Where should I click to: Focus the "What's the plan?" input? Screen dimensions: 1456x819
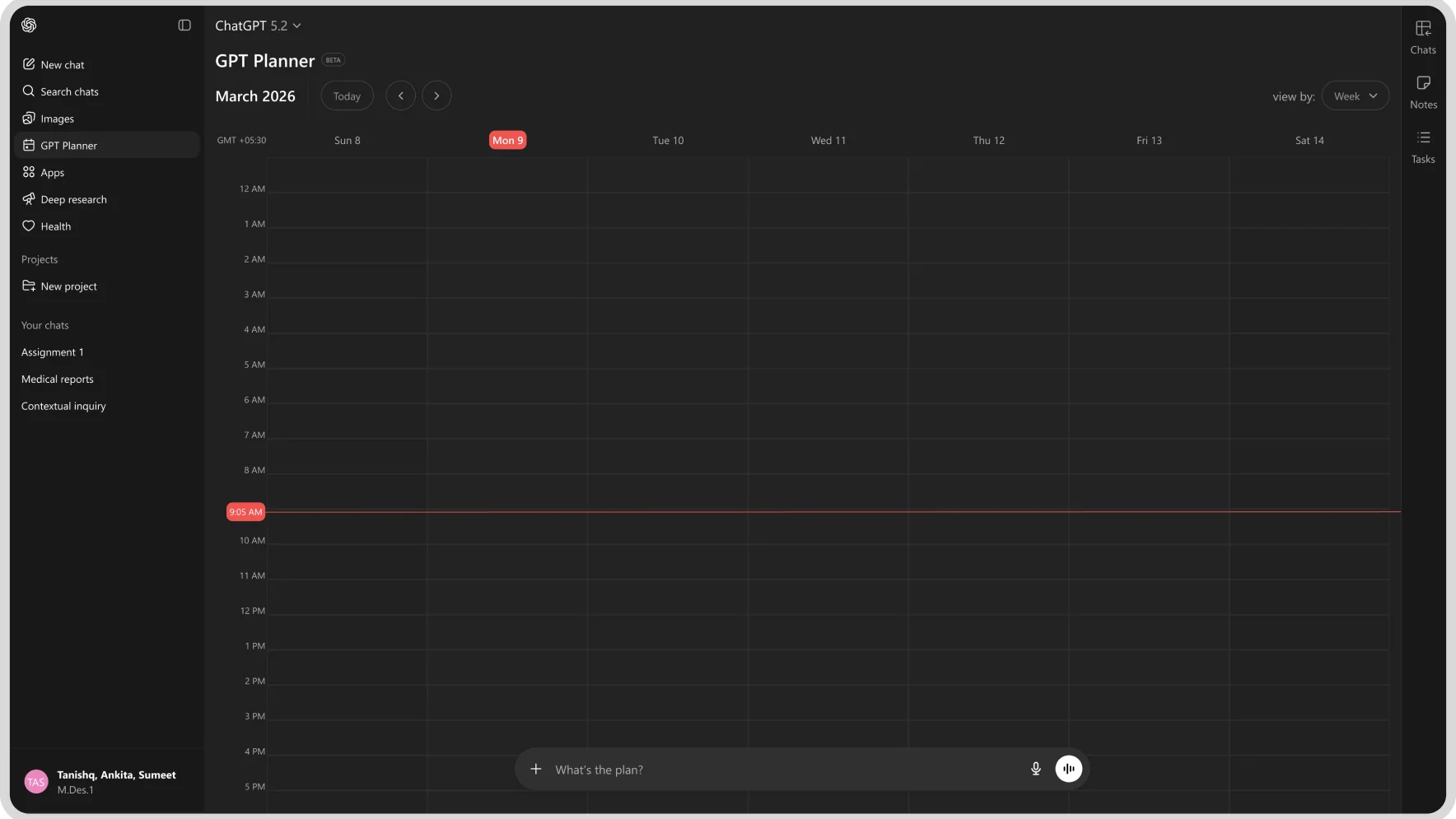click(786, 770)
